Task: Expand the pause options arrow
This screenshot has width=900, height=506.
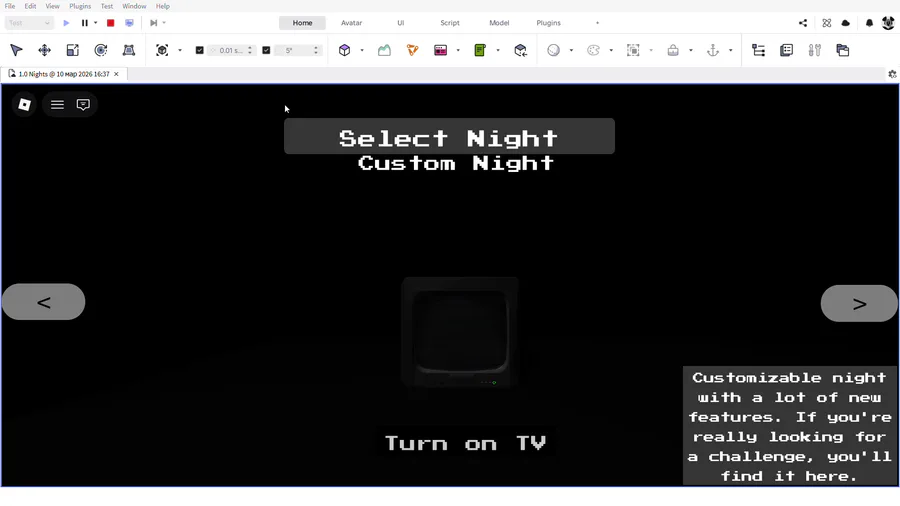Action: point(95,23)
